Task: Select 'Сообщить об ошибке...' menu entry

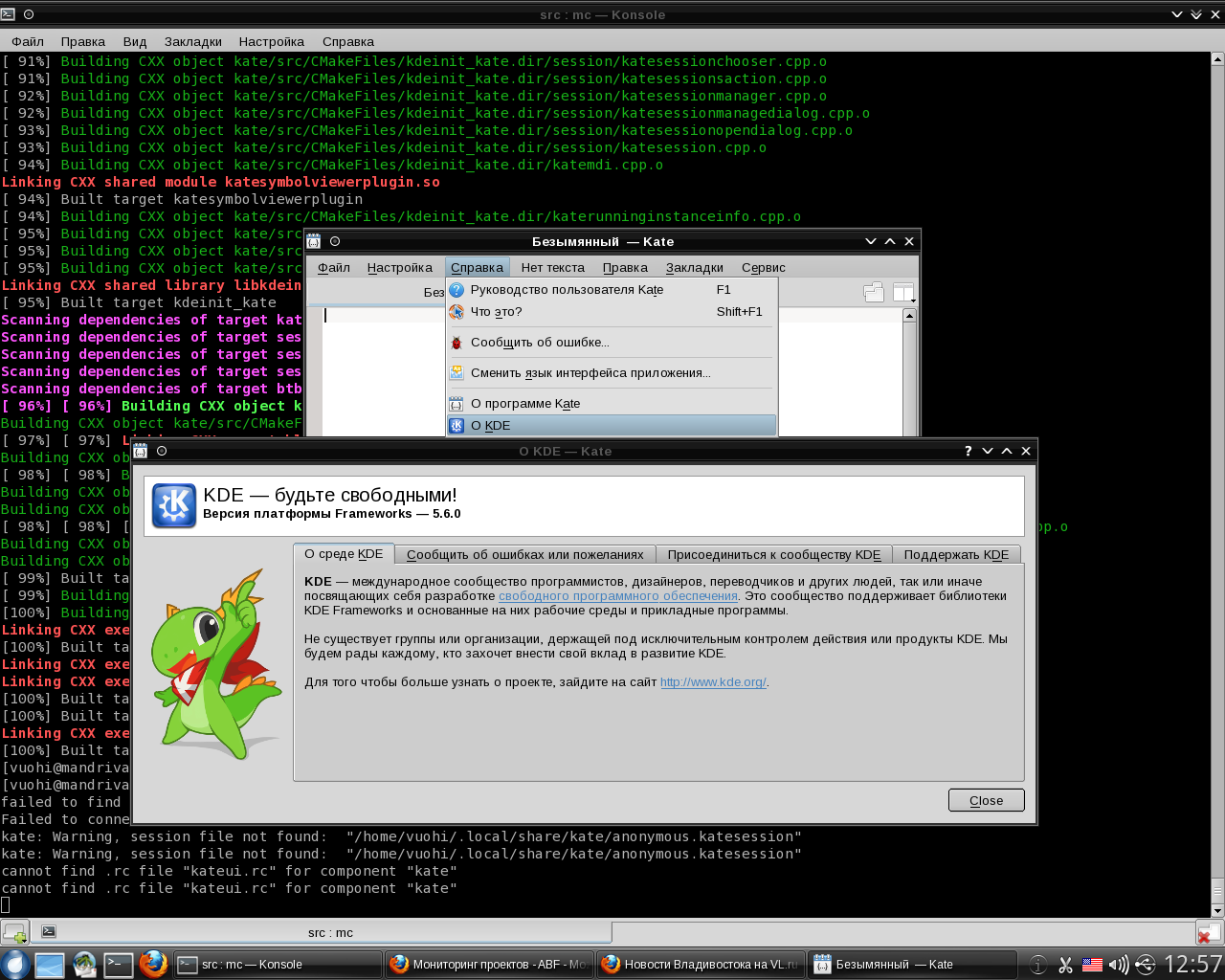Action: [540, 343]
